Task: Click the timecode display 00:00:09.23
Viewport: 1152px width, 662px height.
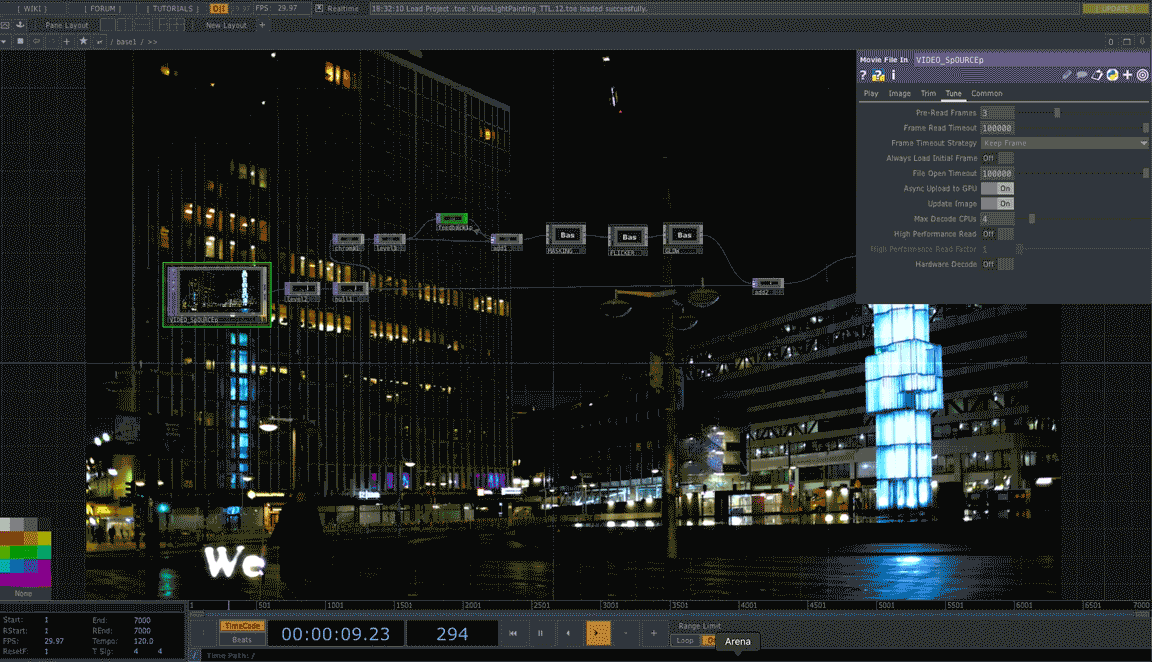Action: click(x=336, y=633)
